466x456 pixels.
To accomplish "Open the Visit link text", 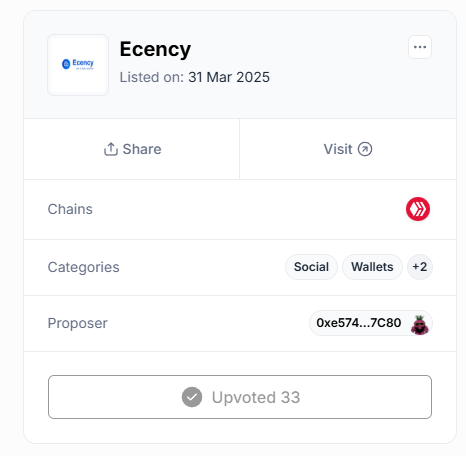I will point(338,149).
